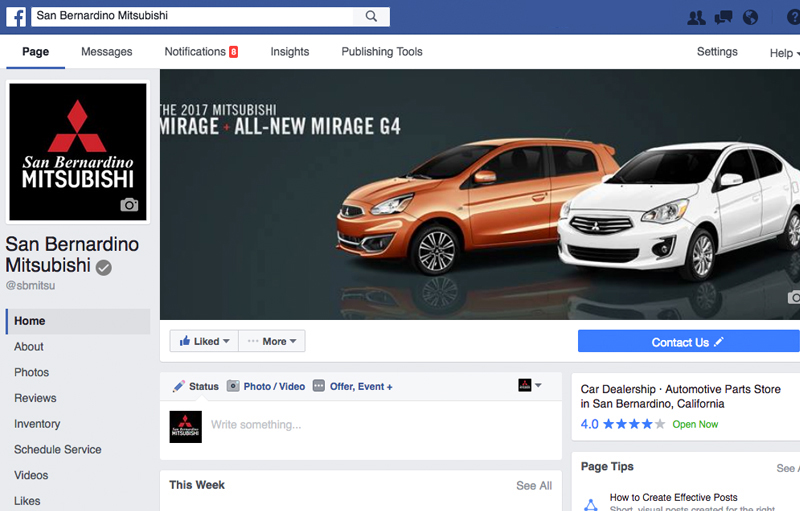
Task: Click the Page Tips heading
Action: coord(607,467)
